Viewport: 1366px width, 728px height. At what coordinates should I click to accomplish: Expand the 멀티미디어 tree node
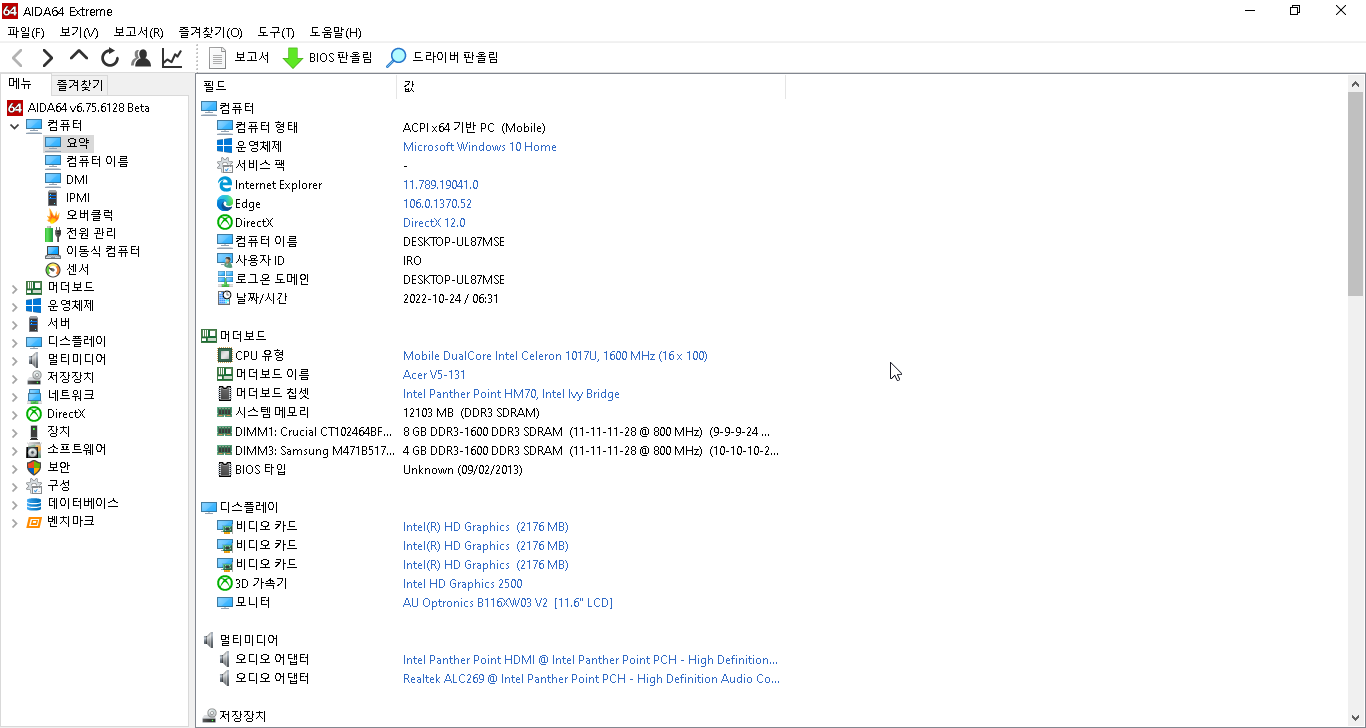[15, 360]
